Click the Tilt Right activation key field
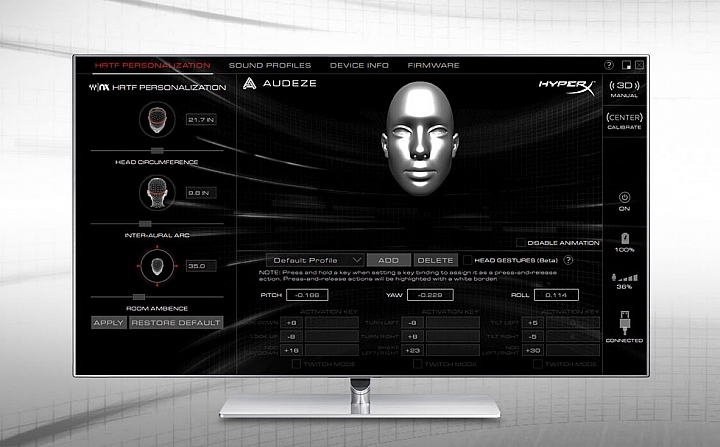 click(573, 336)
